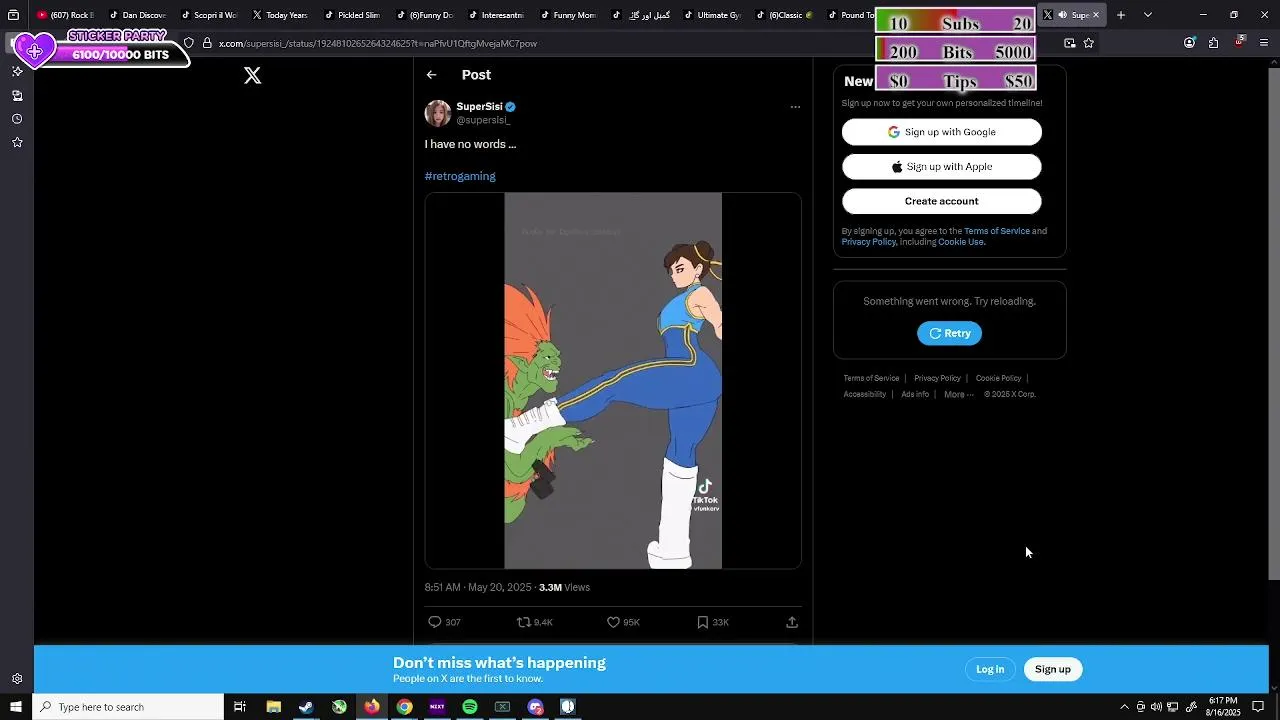This screenshot has height=720, width=1280.
Task: Open sidebar settings gear at bottom left
Action: pyautogui.click(x=17, y=678)
